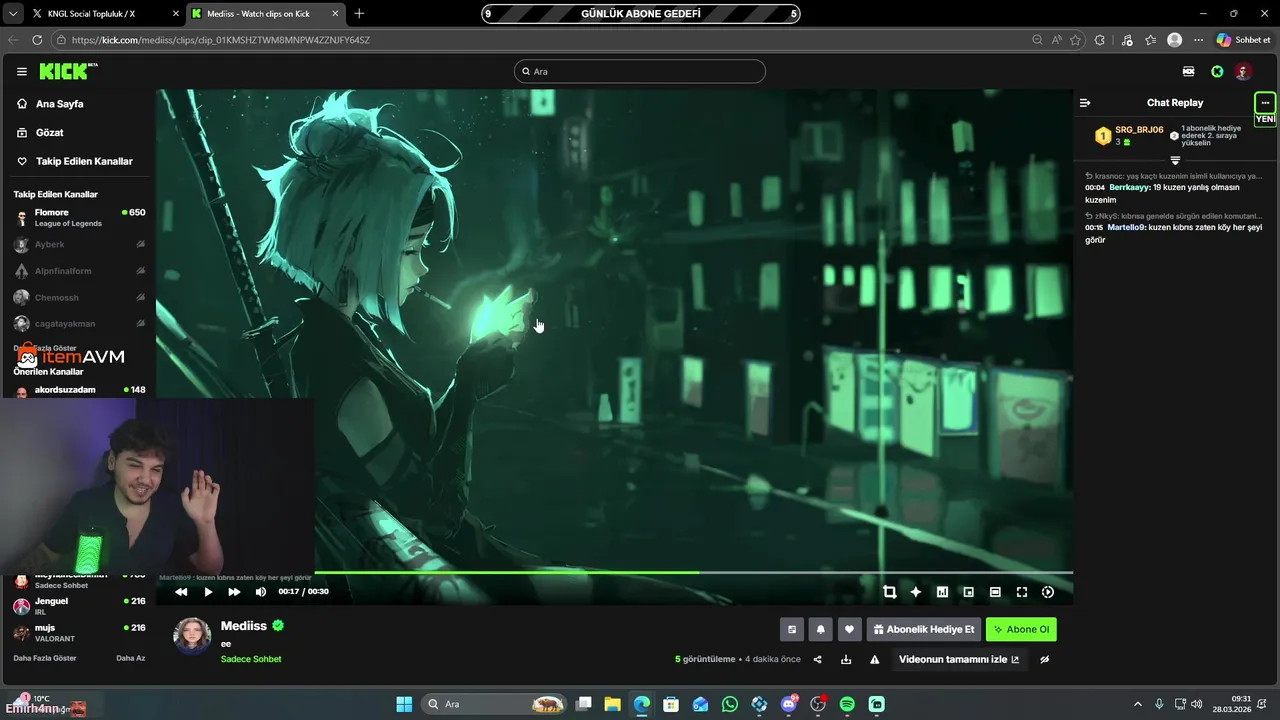Open the Kick hamburger menu
The width and height of the screenshot is (1280, 720).
click(22, 71)
